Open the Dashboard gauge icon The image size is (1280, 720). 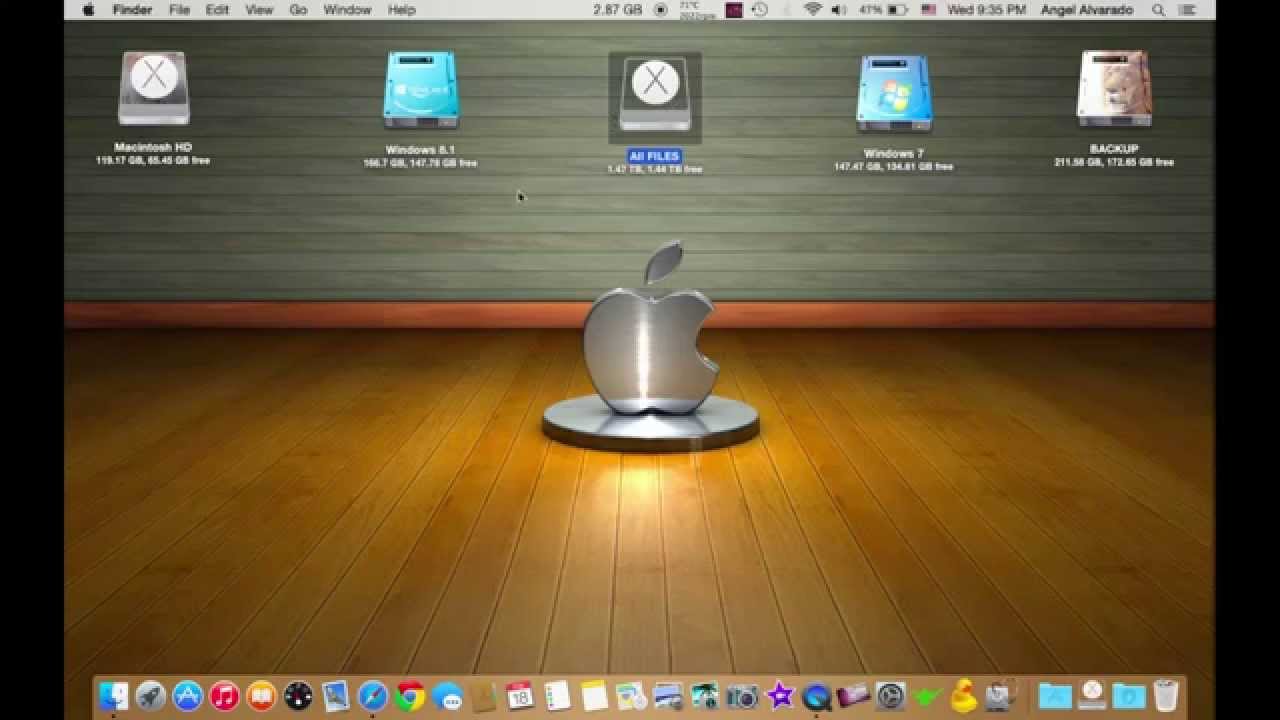298,696
